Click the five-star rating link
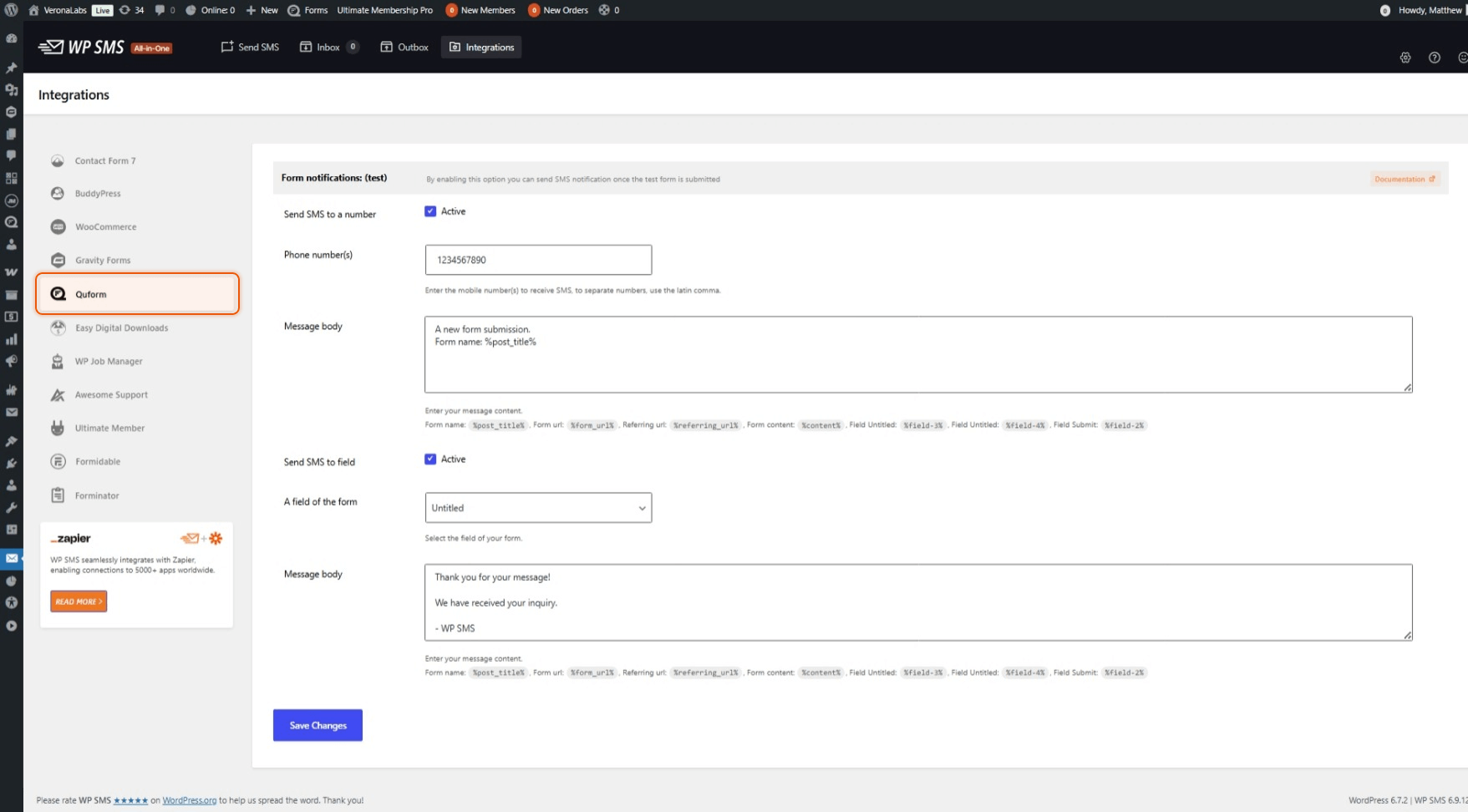 pyautogui.click(x=130, y=800)
